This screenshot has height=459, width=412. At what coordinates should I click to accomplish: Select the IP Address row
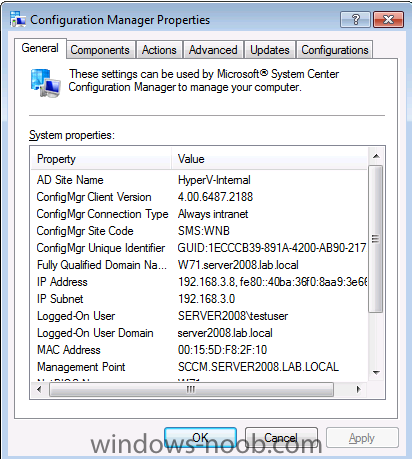pos(199,282)
